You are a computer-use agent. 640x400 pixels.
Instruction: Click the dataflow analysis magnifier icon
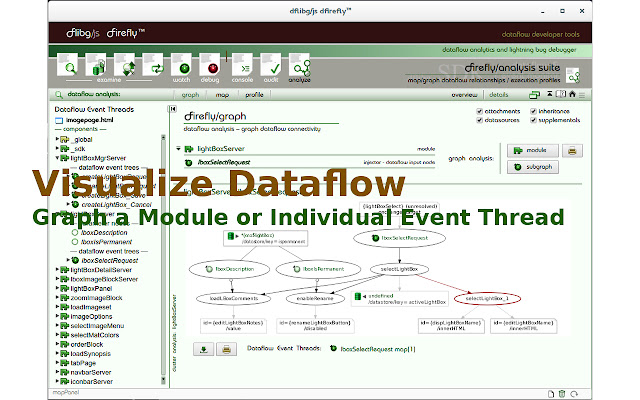(59, 95)
